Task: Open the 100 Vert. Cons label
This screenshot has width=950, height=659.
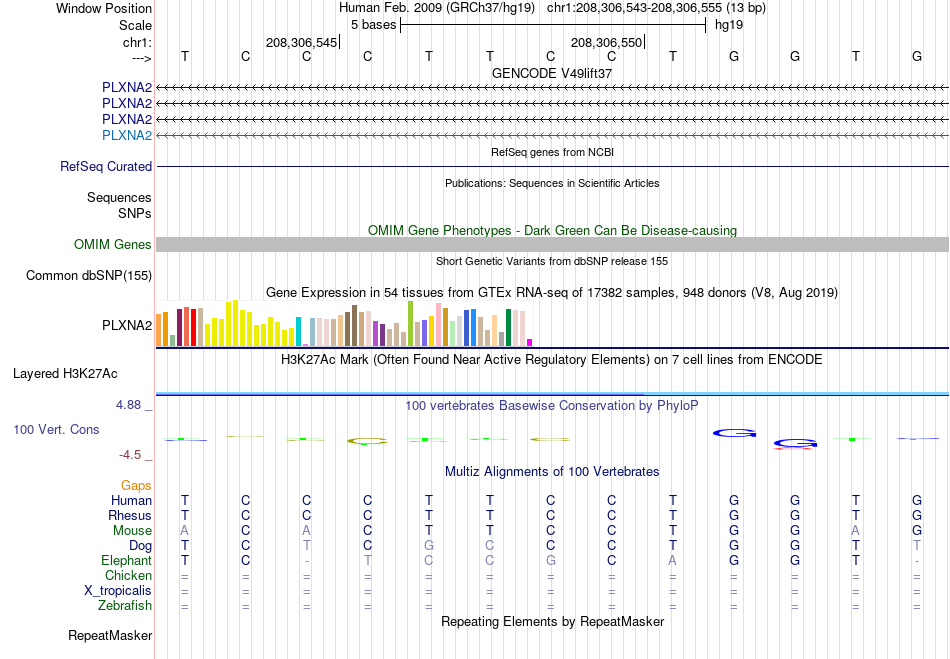Action: click(56, 429)
